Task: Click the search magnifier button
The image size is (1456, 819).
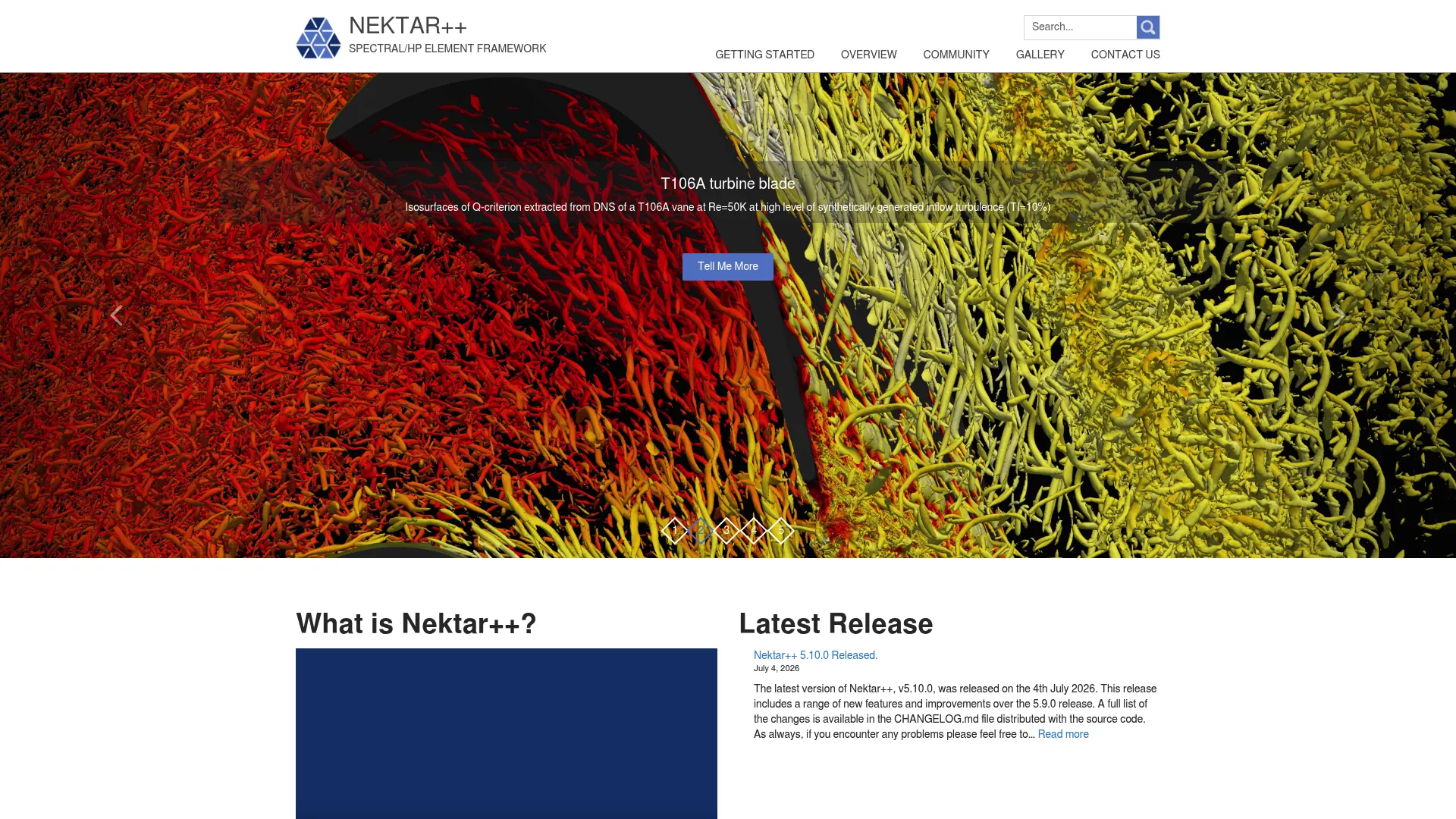Action: (x=1148, y=27)
